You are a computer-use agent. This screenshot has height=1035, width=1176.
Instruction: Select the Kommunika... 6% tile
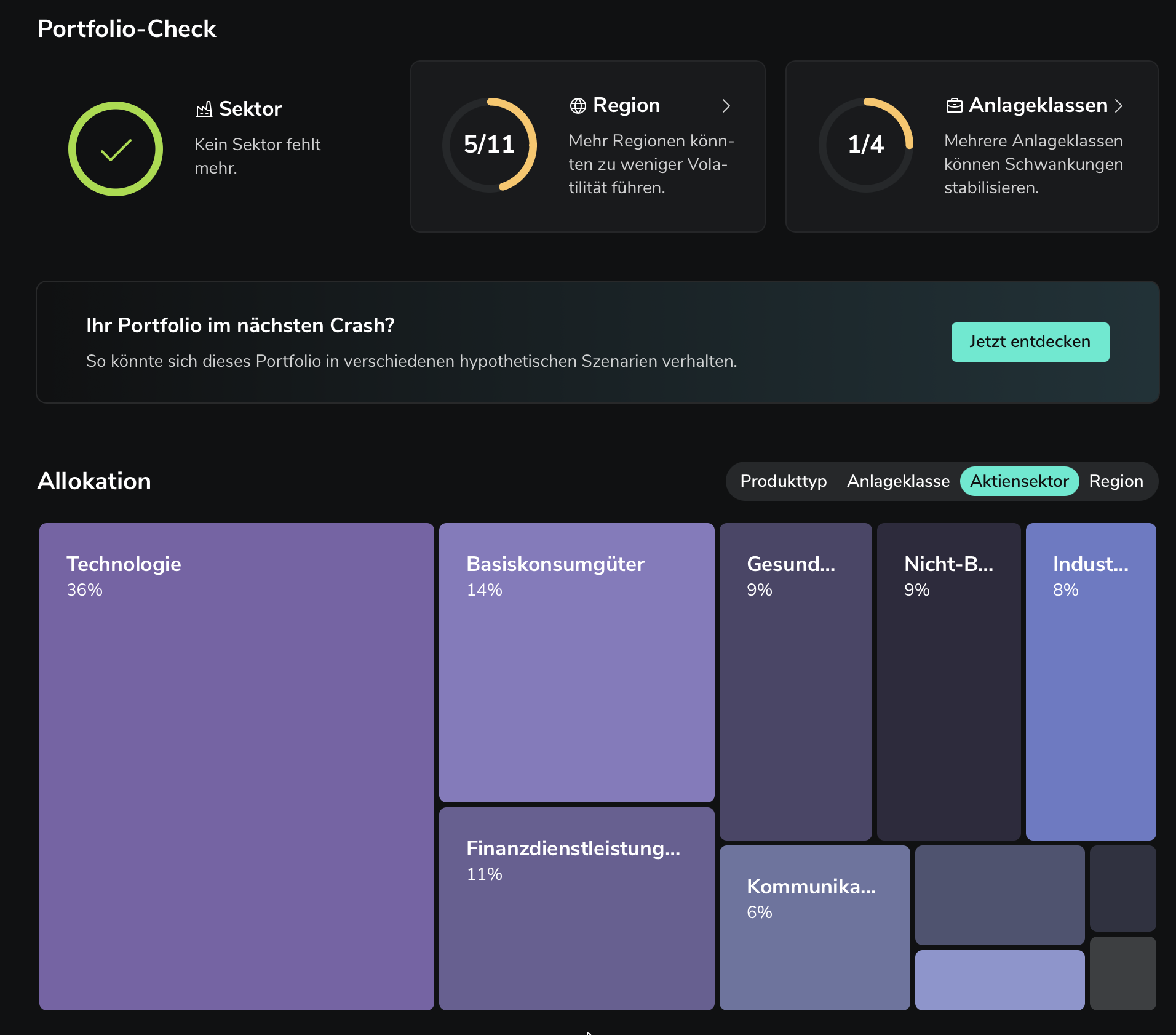815,927
